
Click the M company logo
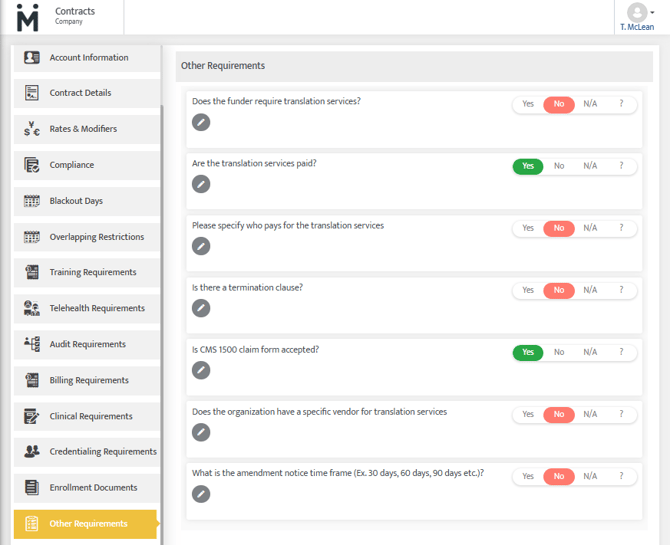tap(28, 18)
